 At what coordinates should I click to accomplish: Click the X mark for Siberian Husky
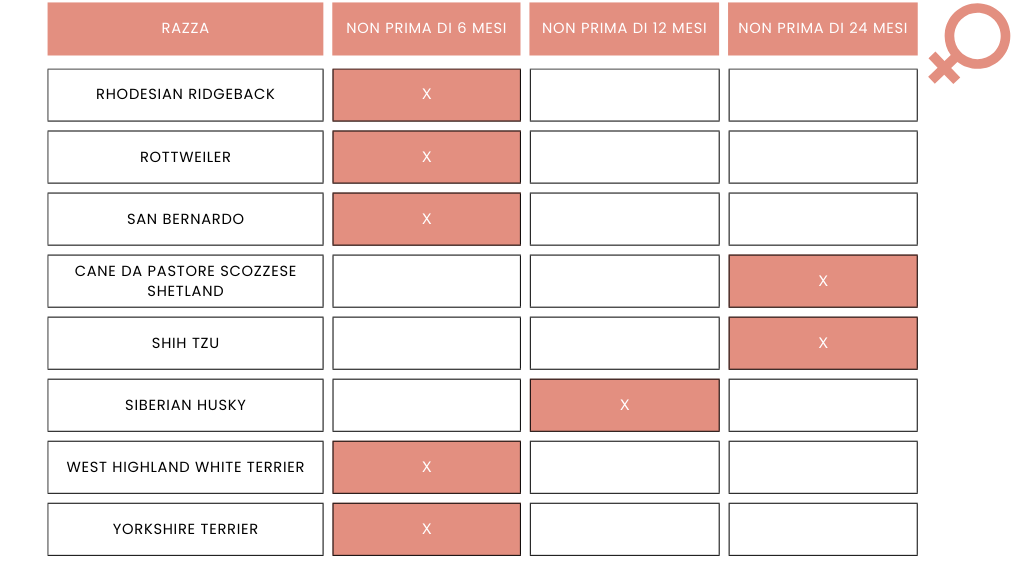[x=624, y=405]
